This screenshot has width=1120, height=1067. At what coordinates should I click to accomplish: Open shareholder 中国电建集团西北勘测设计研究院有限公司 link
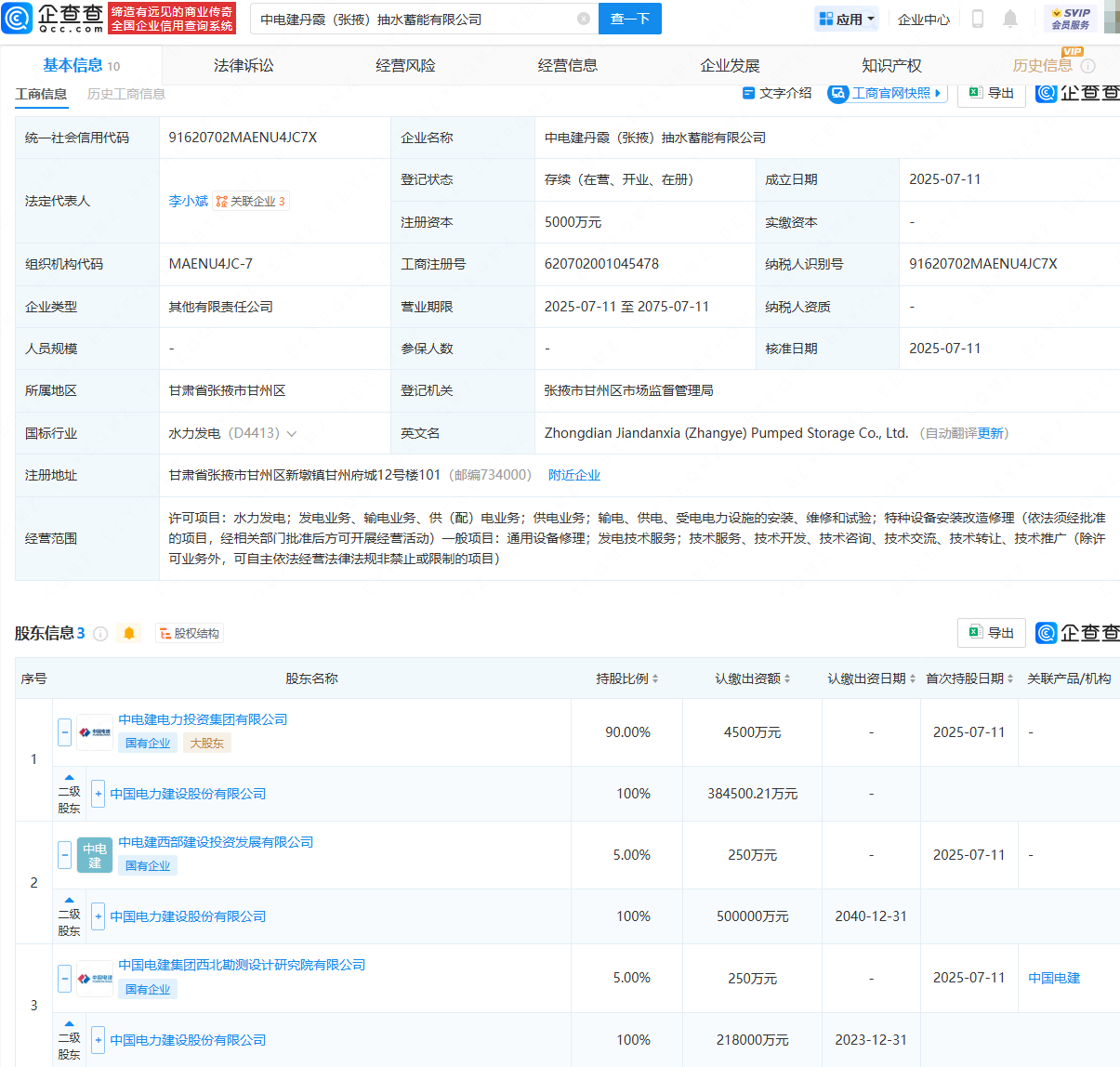click(242, 965)
